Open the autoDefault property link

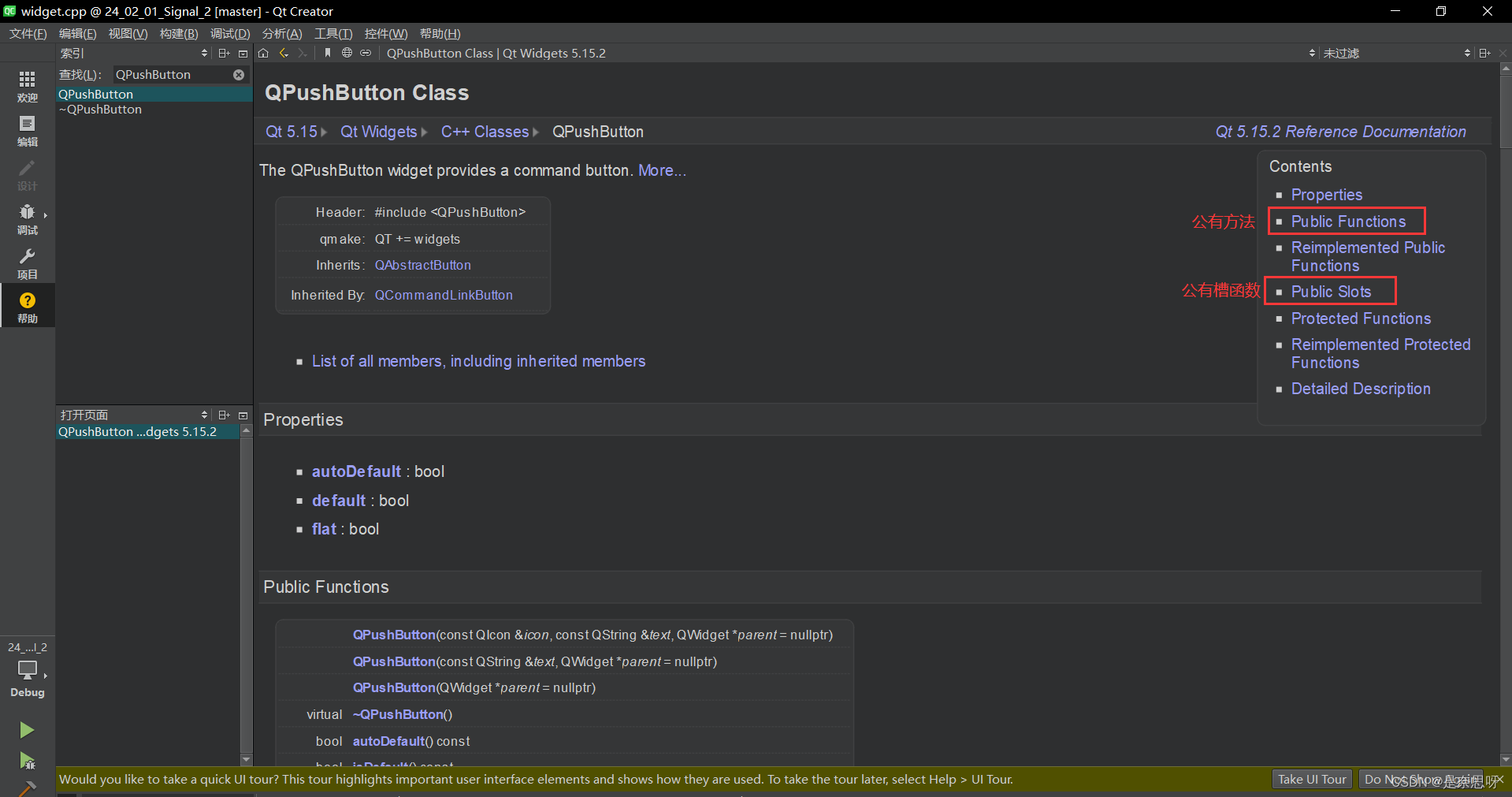pyautogui.click(x=356, y=471)
